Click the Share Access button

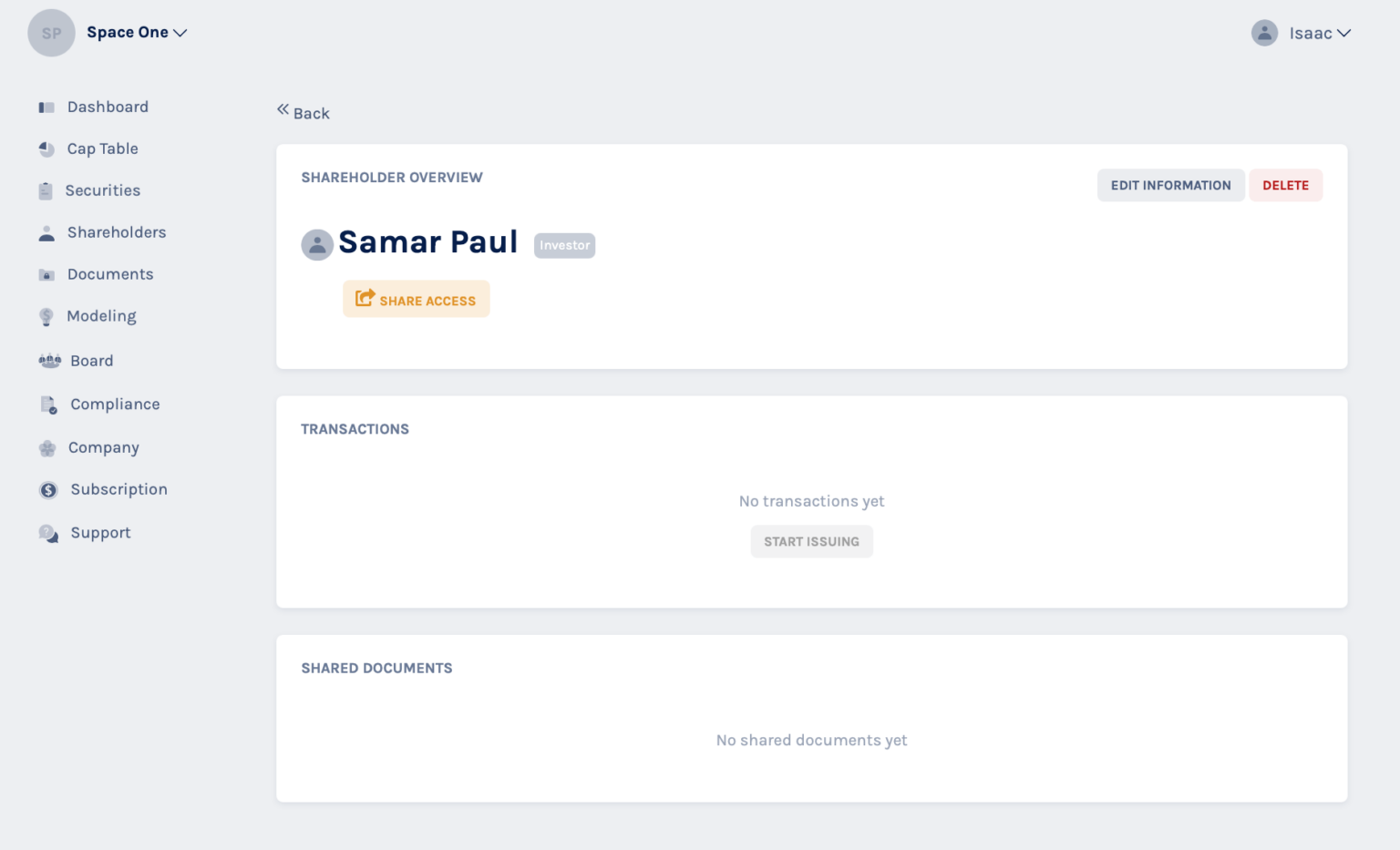coord(416,299)
